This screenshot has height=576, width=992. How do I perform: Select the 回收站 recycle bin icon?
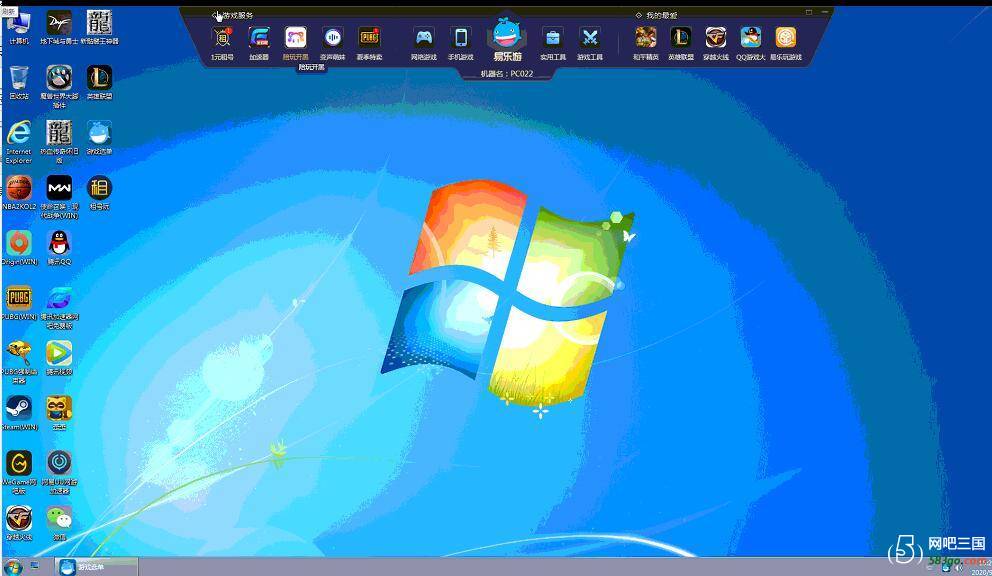(19, 82)
